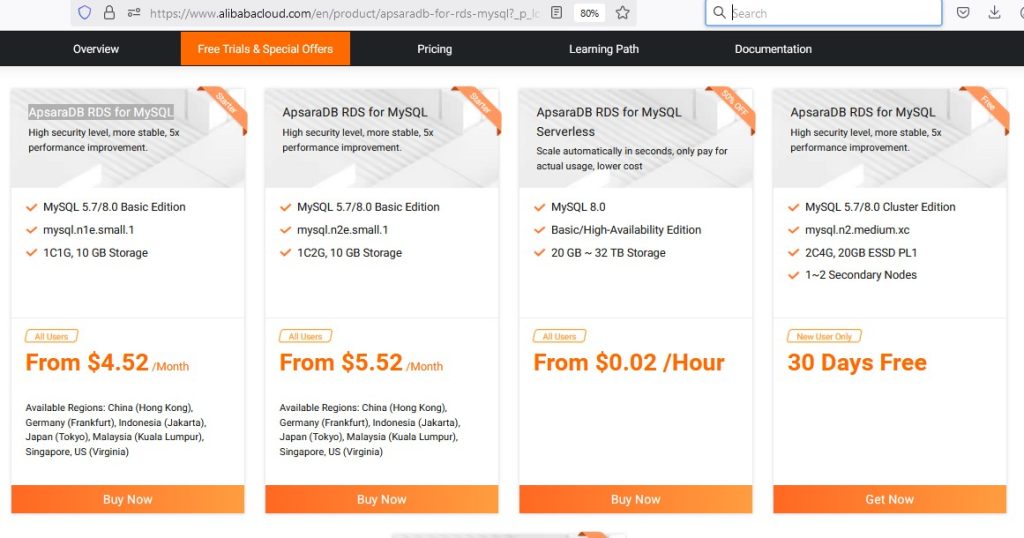The width and height of the screenshot is (1024, 538).
Task: Click inside the browser Search field
Action: [x=824, y=12]
